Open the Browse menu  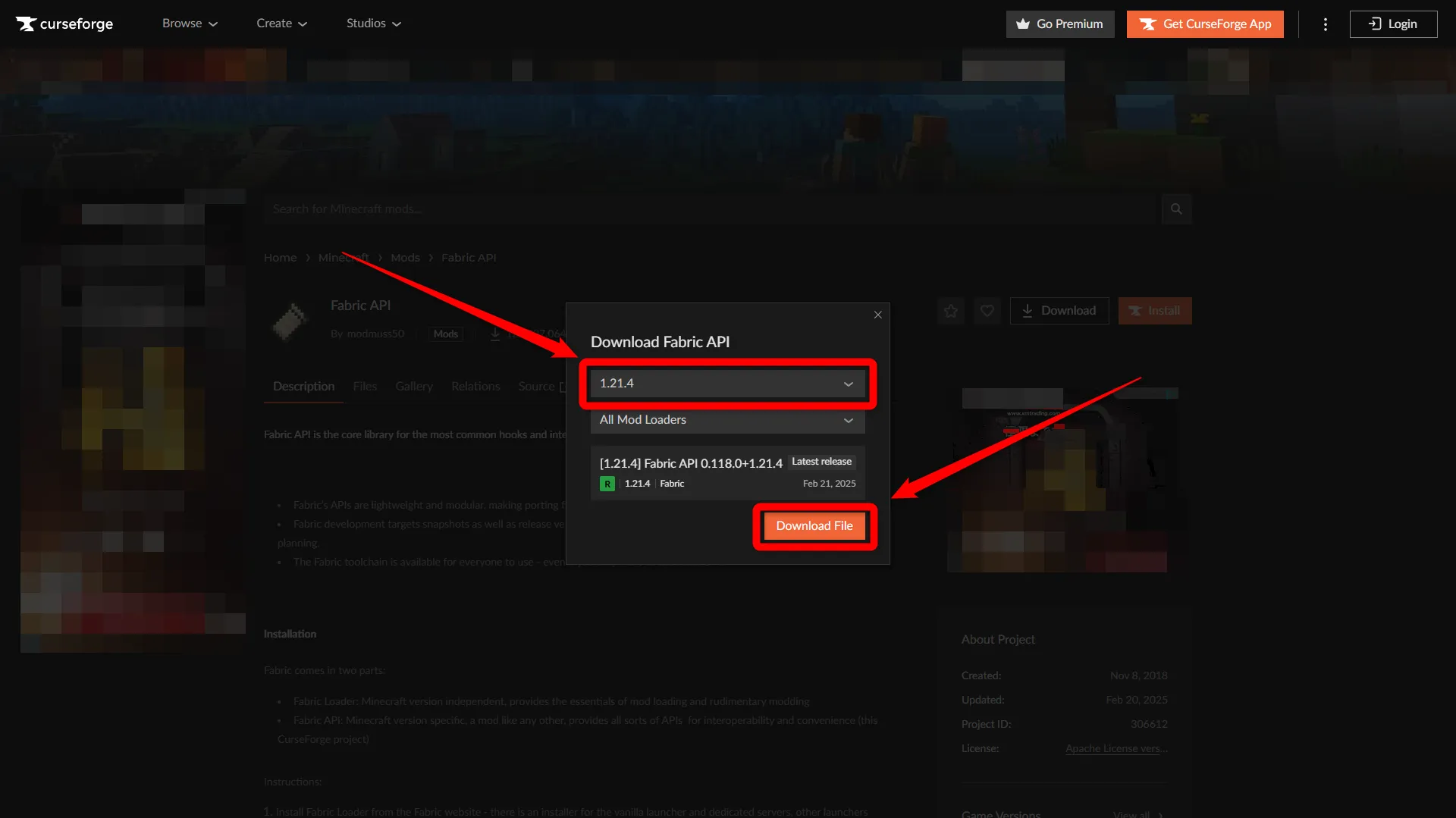190,24
